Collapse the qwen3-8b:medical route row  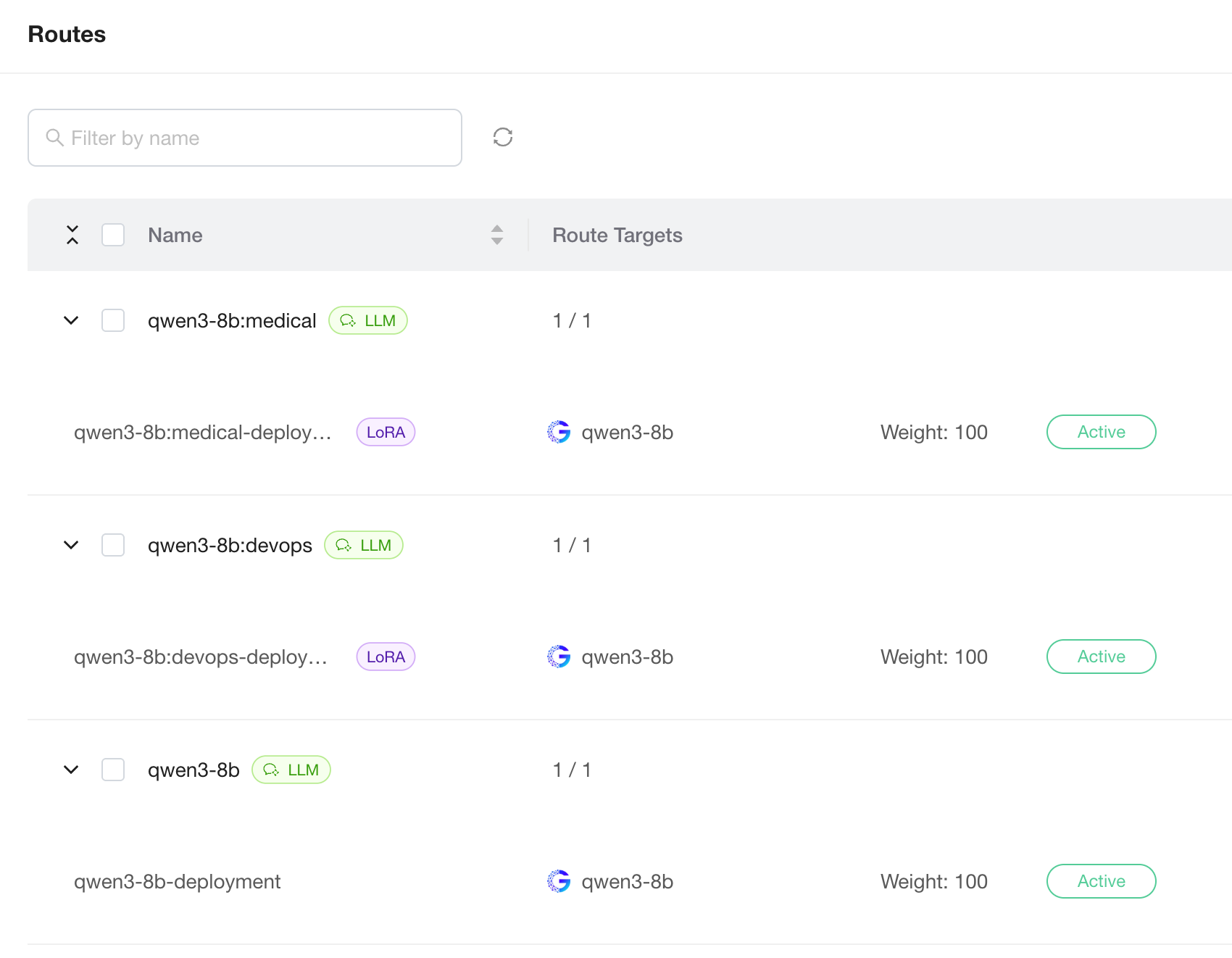71,320
